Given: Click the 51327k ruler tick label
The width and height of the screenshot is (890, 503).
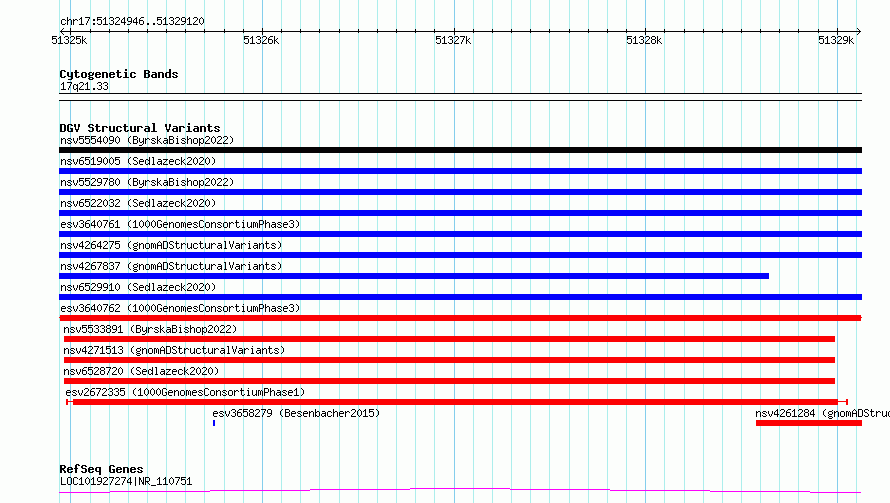Looking at the screenshot, I should coord(453,40).
